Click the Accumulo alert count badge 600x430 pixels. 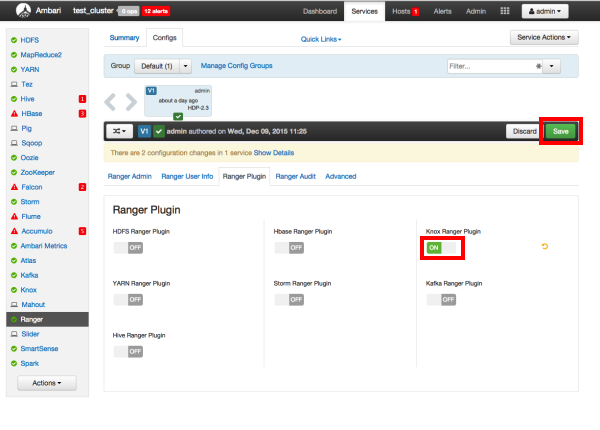(82, 231)
